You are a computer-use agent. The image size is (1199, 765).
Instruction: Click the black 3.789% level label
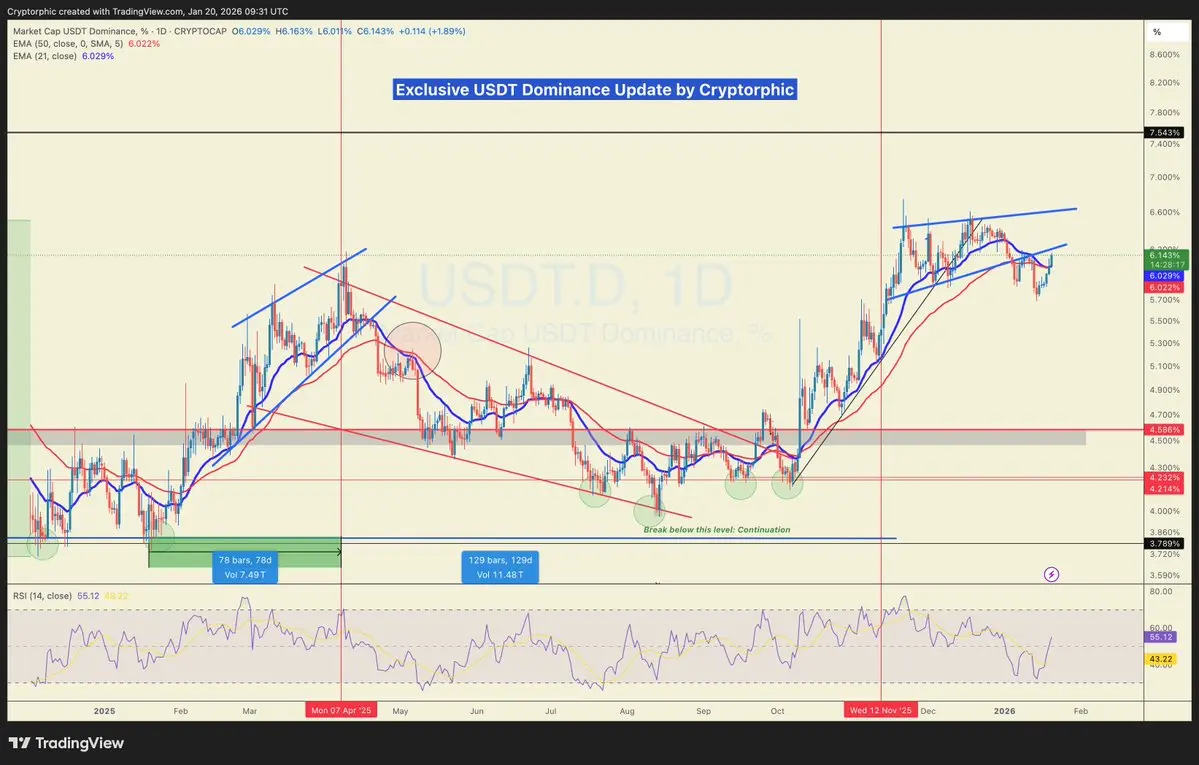[1165, 544]
